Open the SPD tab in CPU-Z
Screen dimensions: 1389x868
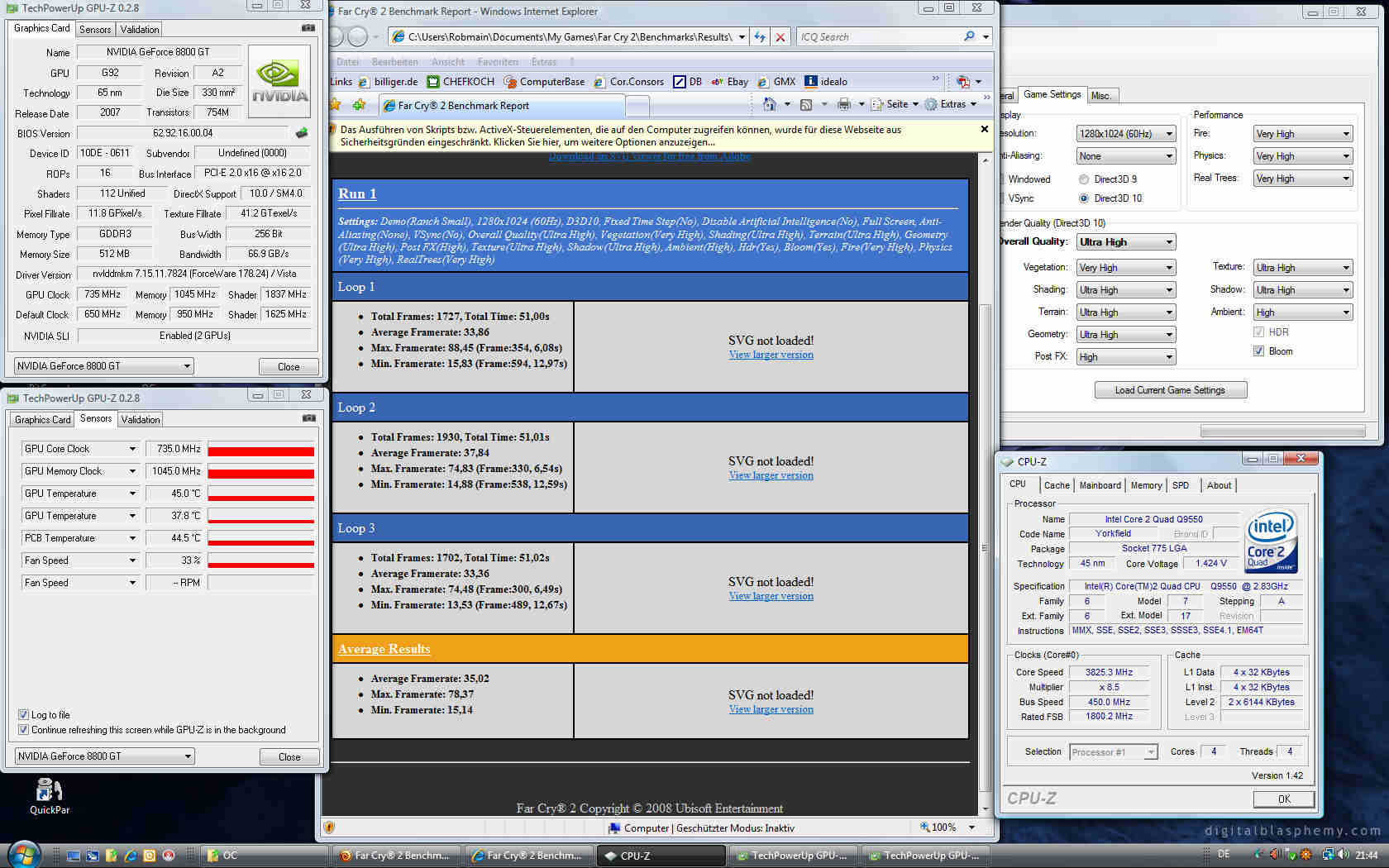(1181, 485)
